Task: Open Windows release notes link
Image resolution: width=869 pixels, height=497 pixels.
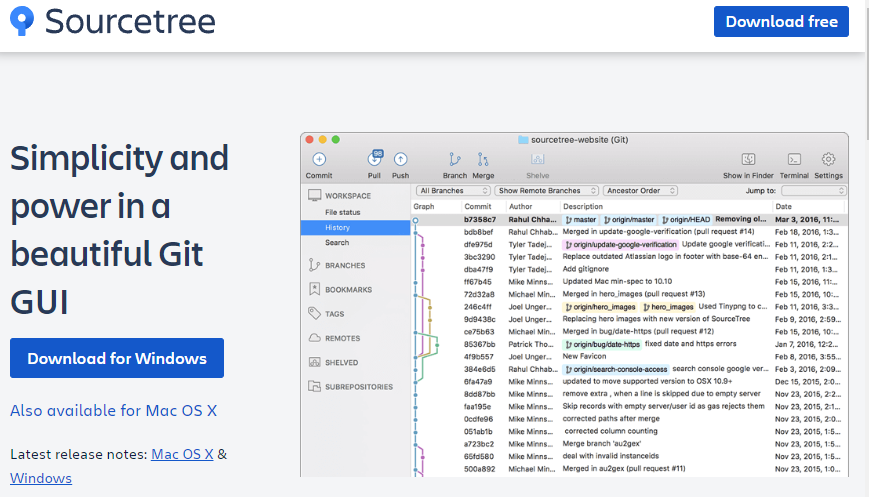Action: point(41,478)
